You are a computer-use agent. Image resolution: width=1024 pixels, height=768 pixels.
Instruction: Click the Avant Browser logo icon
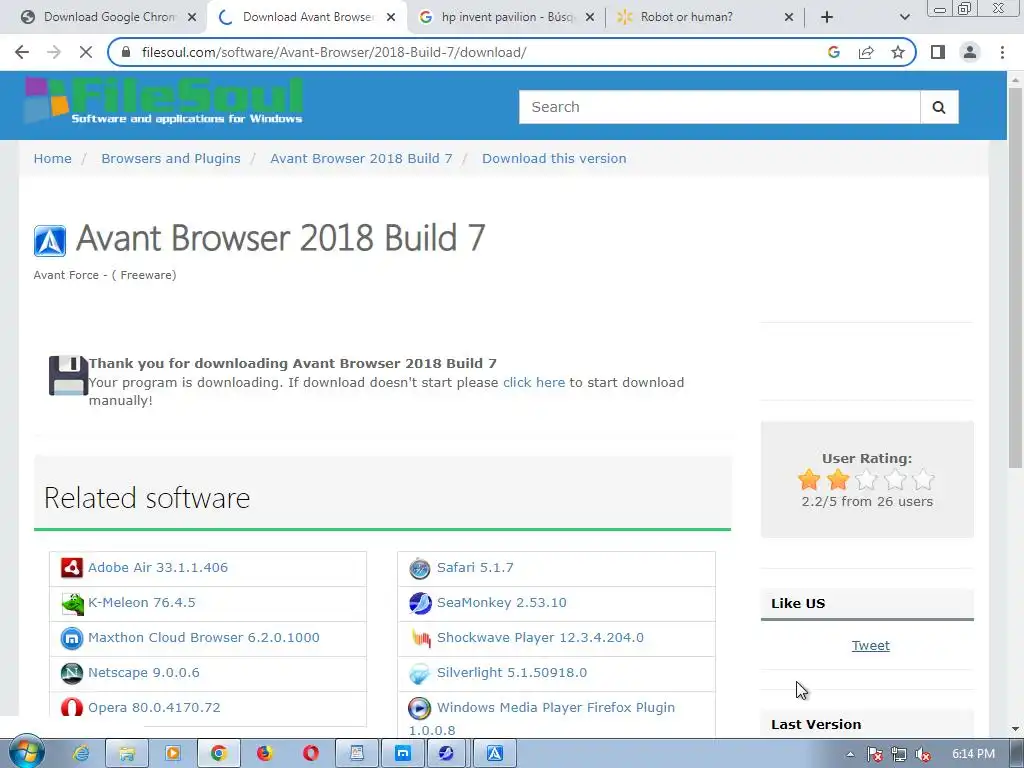(x=50, y=241)
